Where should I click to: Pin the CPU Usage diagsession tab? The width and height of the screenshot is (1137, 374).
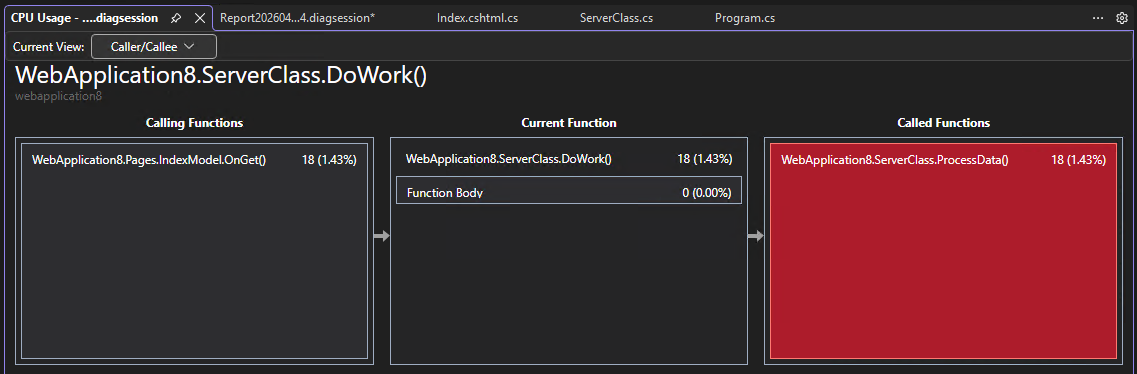[175, 18]
